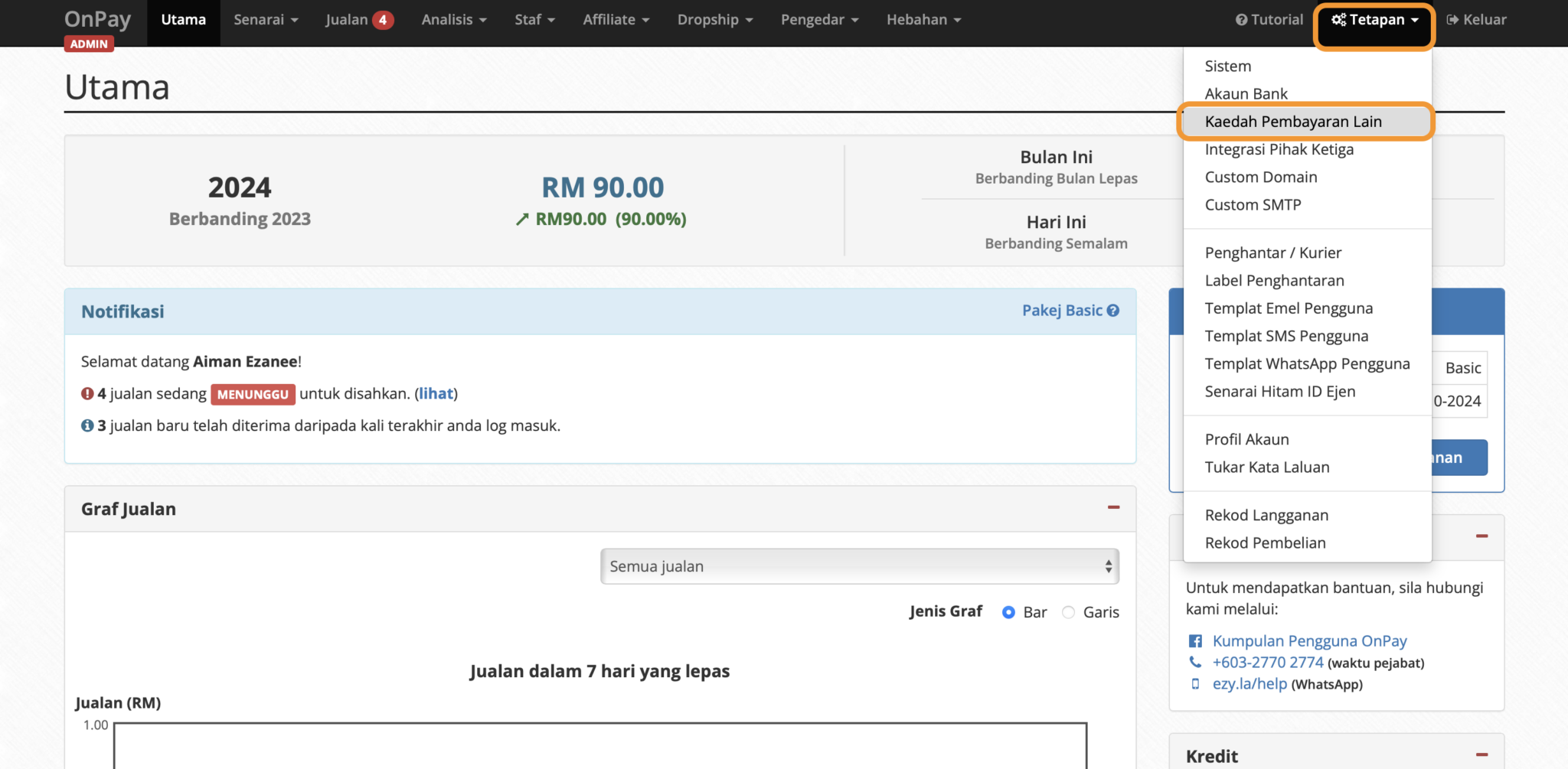Click the question mark beside Pakej Basic
The image size is (1568, 769).
[1115, 311]
